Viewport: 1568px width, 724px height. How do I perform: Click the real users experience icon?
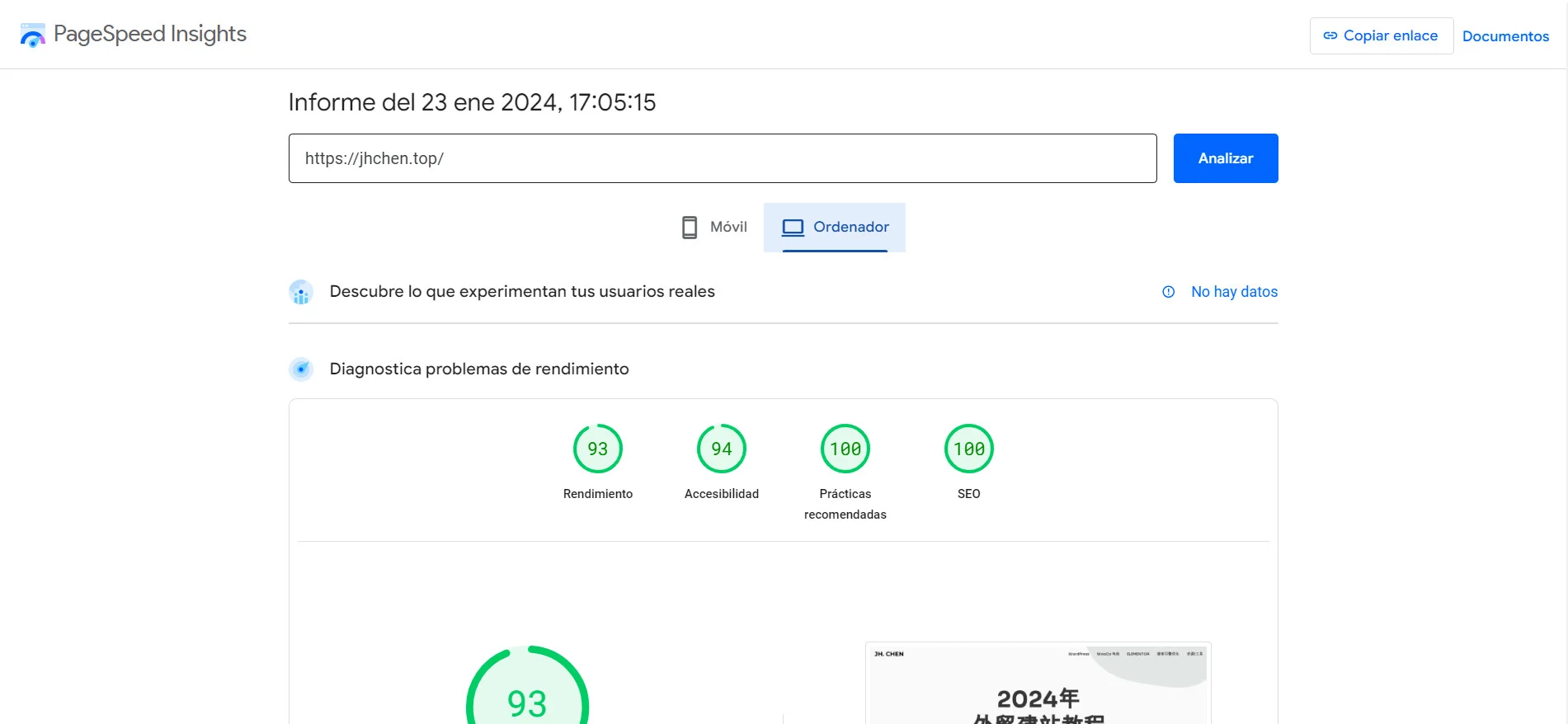pos(301,292)
